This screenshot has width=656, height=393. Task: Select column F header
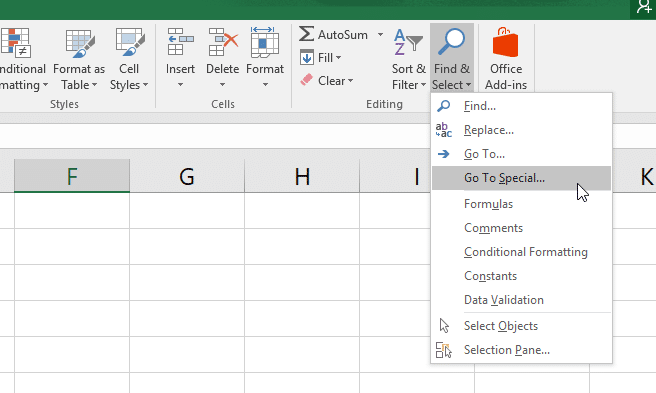tap(72, 176)
